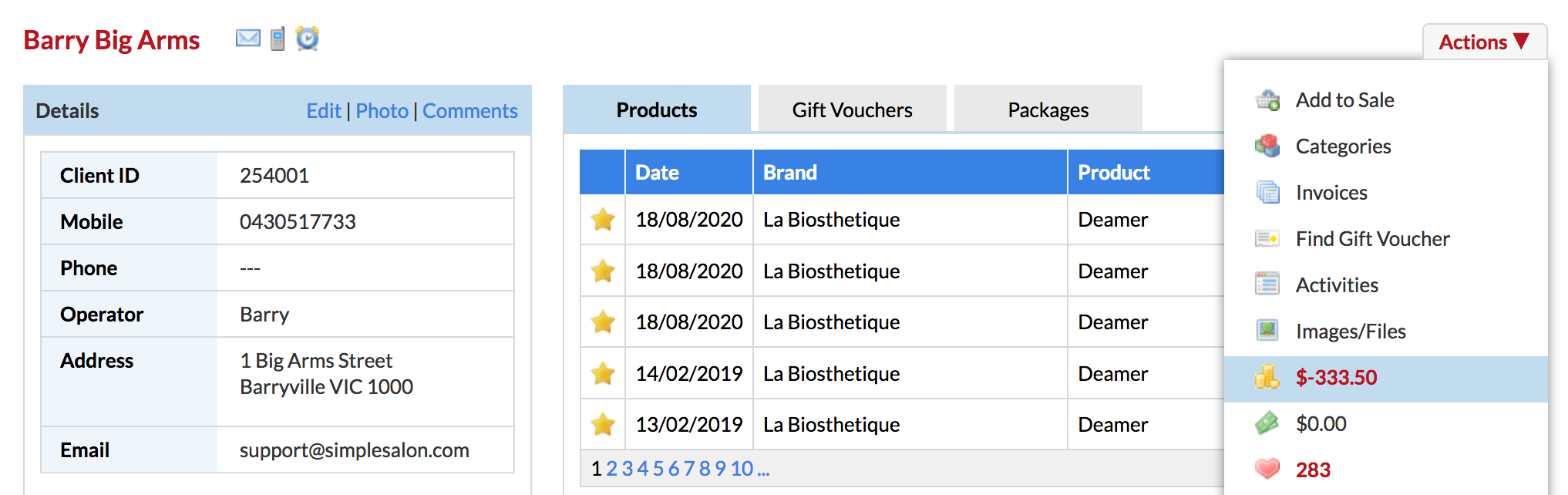Click the mobile phone SMS icon
Viewport: 1568px width, 495px height.
click(278, 39)
